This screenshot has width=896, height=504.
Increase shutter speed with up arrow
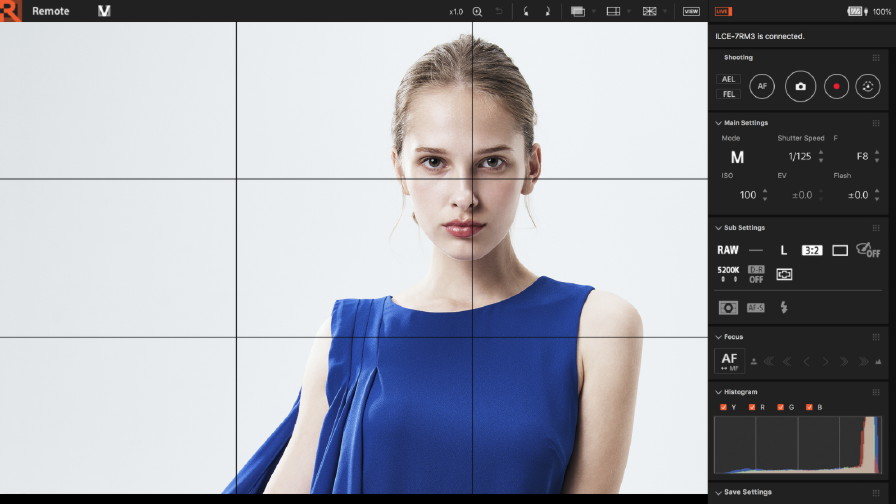click(821, 152)
